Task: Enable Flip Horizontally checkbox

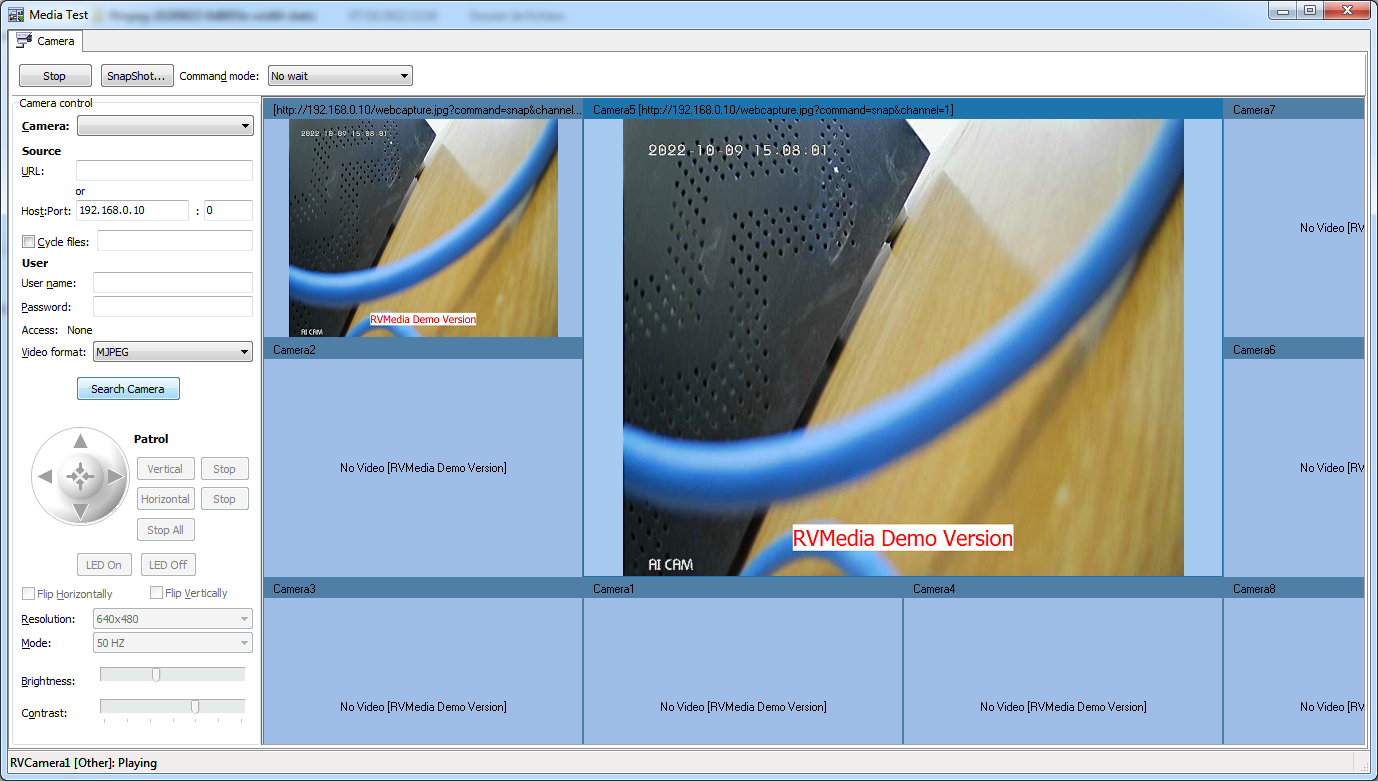Action: [28, 594]
